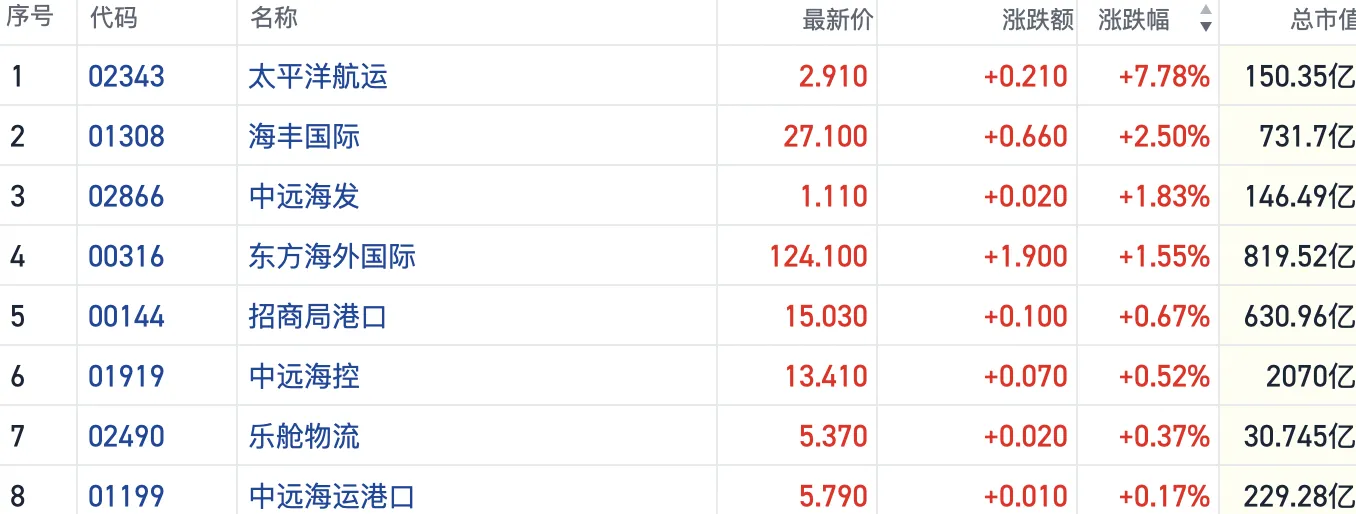Image resolution: width=1356 pixels, height=514 pixels.
Task: Click stock code 01308
Action: (x=127, y=137)
